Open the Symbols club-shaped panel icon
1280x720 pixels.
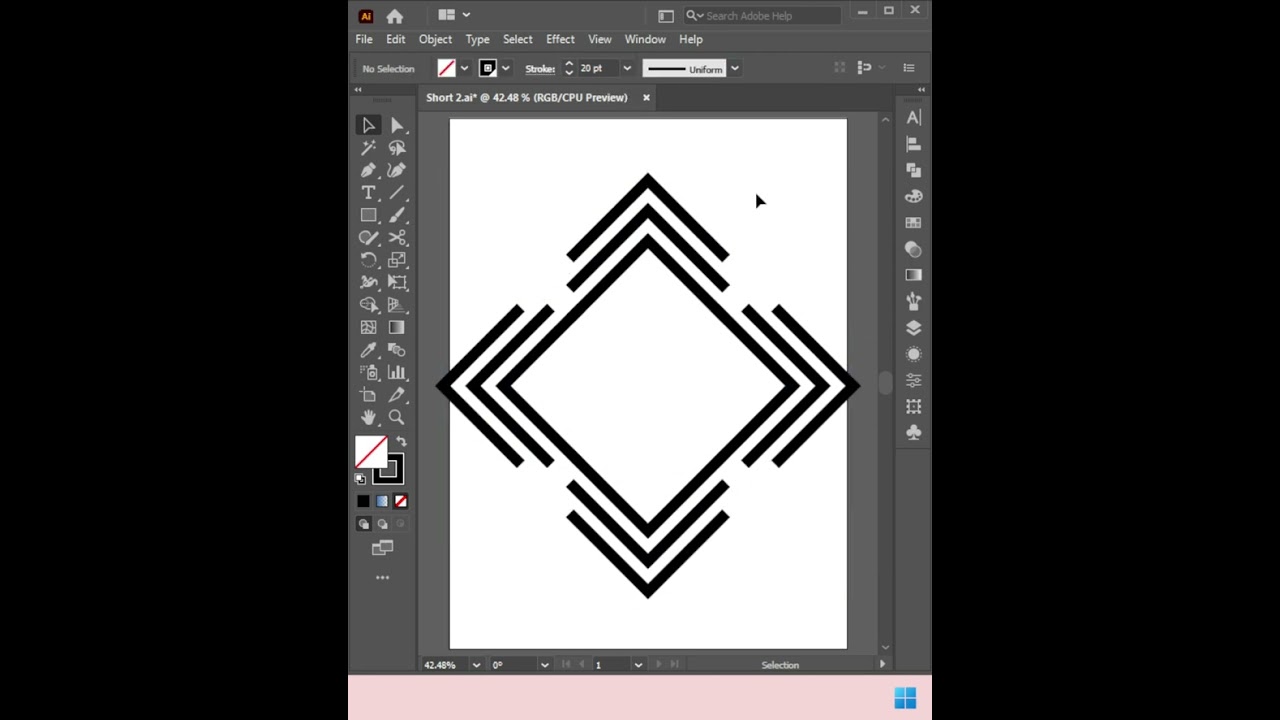coord(913,432)
